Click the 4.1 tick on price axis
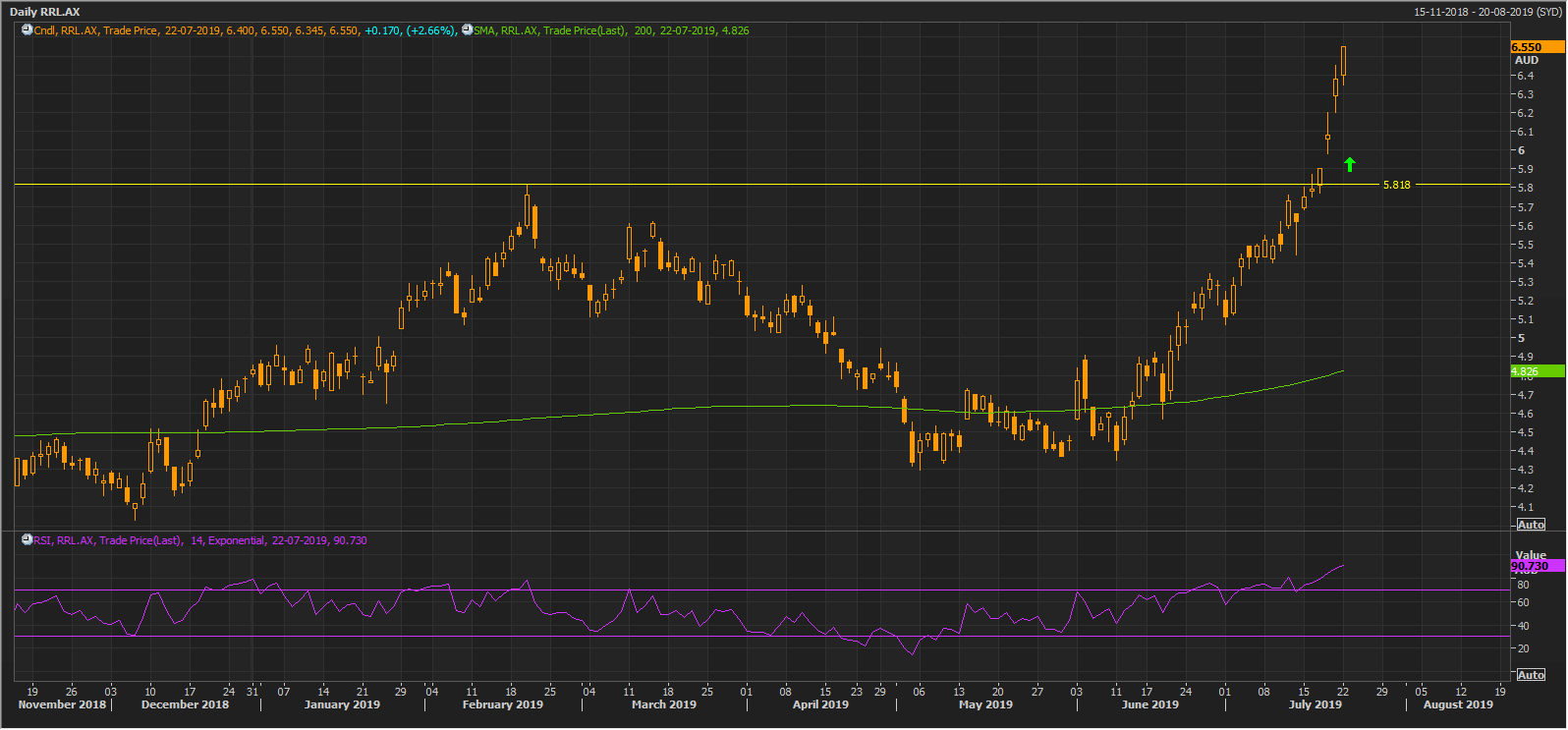 (1525, 507)
